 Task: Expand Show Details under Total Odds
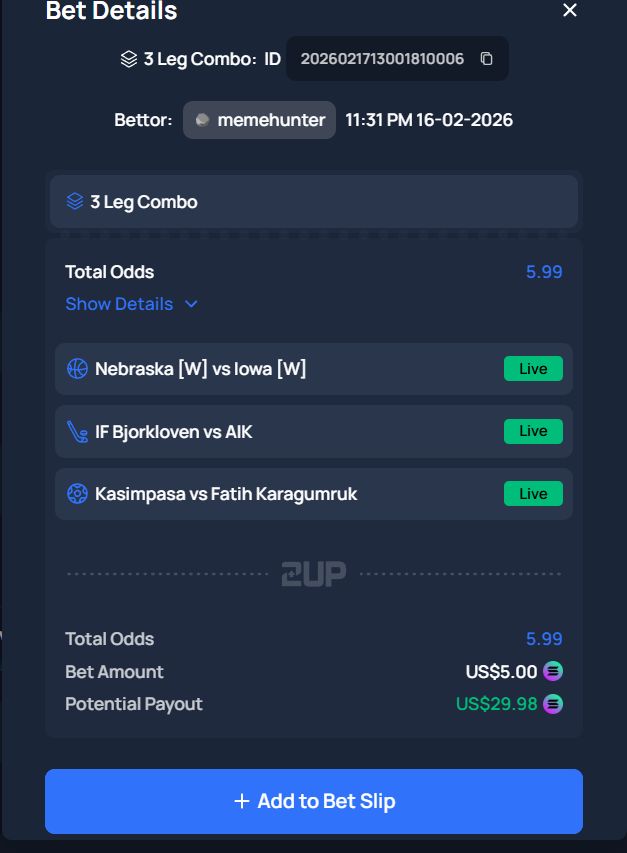(x=119, y=304)
